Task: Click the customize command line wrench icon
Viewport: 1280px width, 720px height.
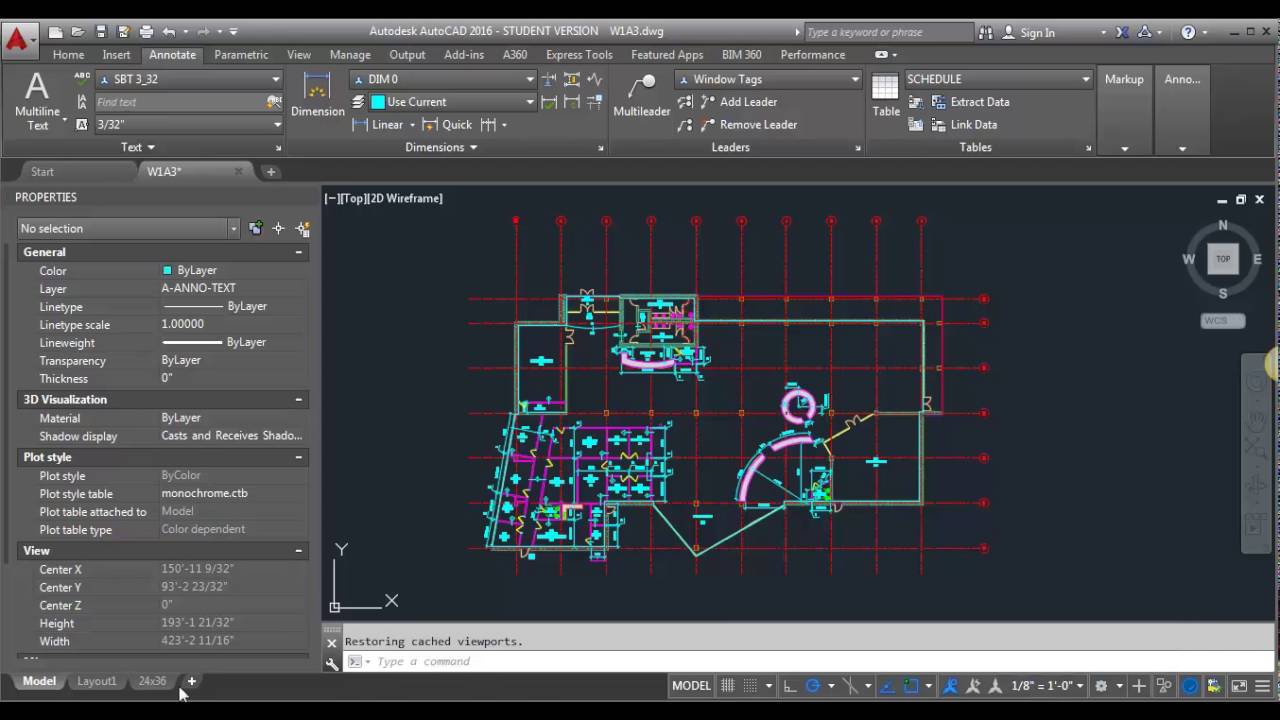Action: pyautogui.click(x=332, y=662)
